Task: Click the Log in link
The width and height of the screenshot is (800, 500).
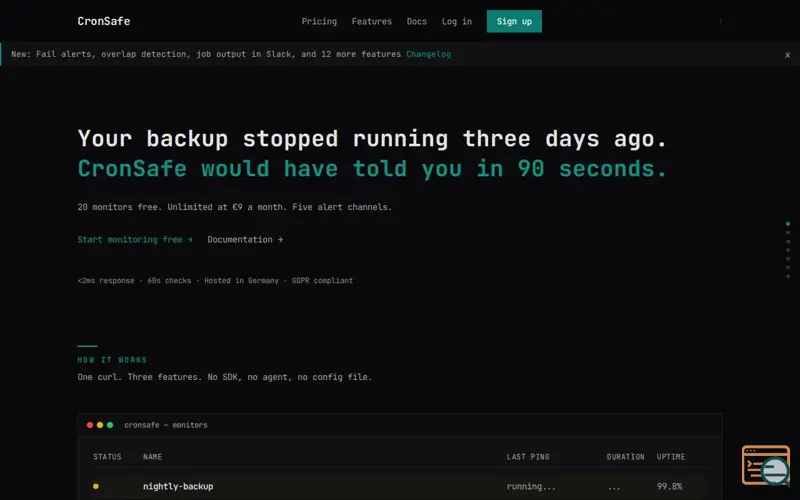Action: tap(457, 21)
